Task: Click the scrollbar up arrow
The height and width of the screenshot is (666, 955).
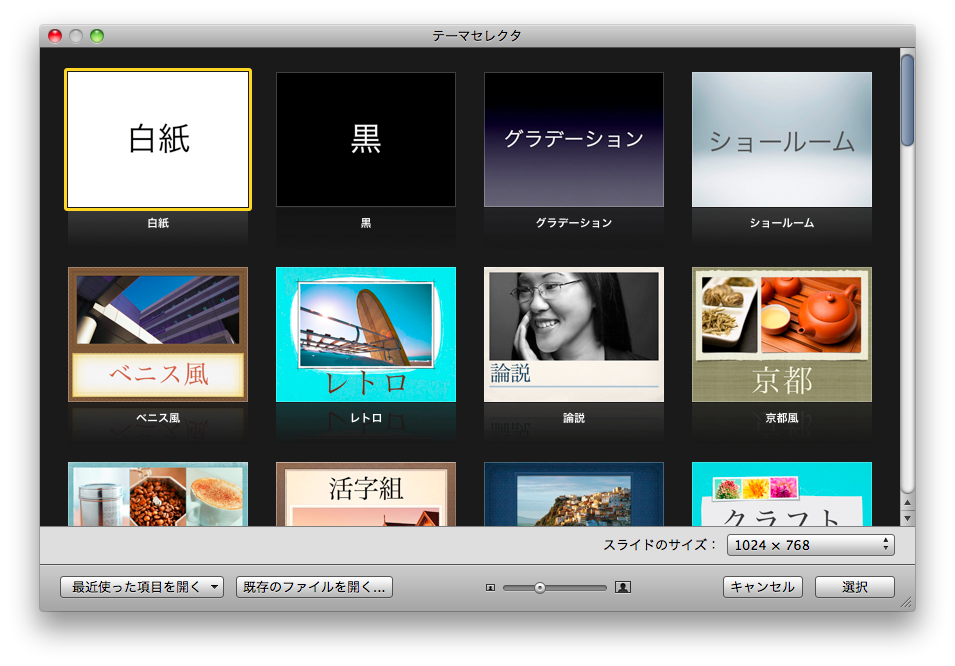Action: pyautogui.click(x=907, y=503)
